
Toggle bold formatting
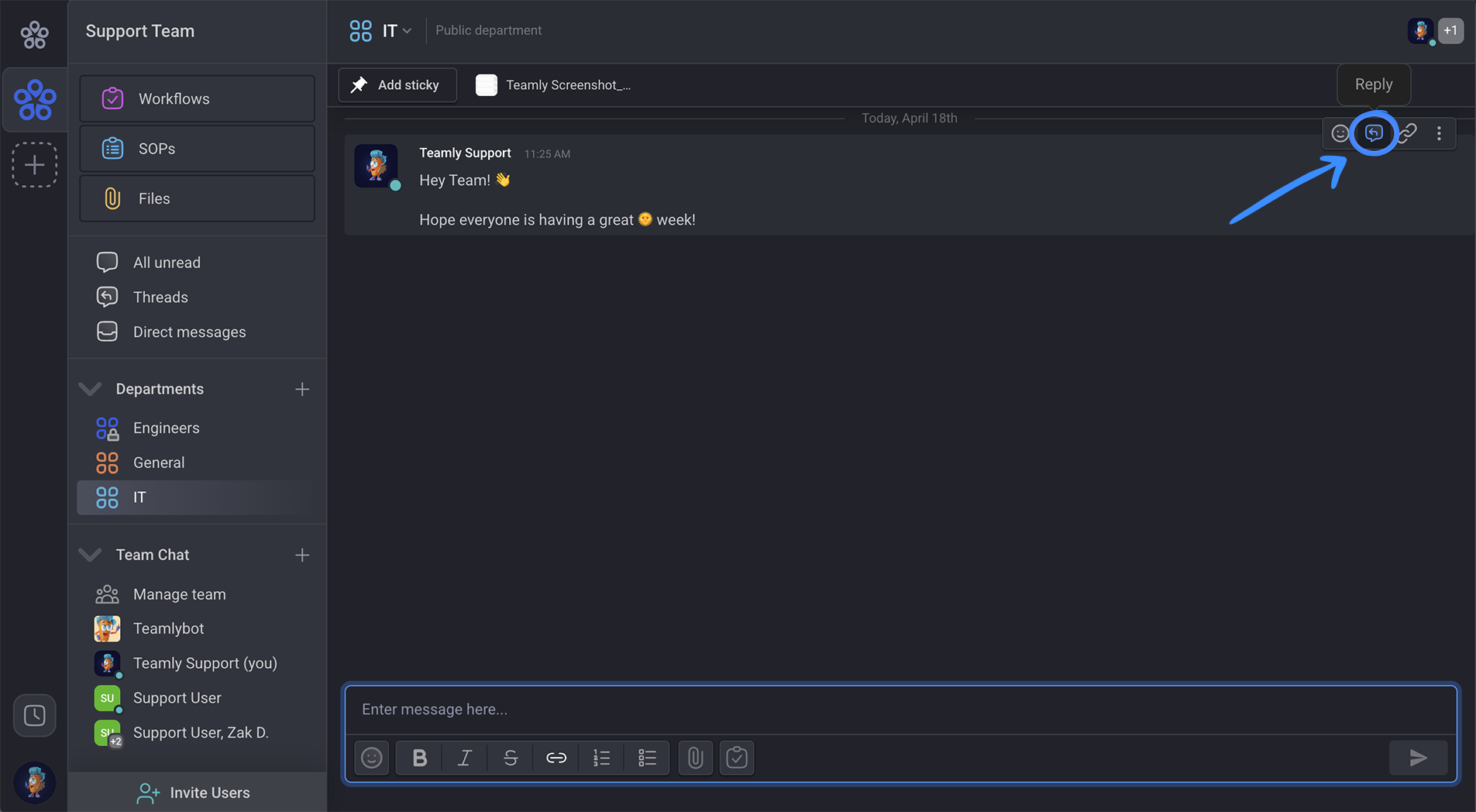419,758
